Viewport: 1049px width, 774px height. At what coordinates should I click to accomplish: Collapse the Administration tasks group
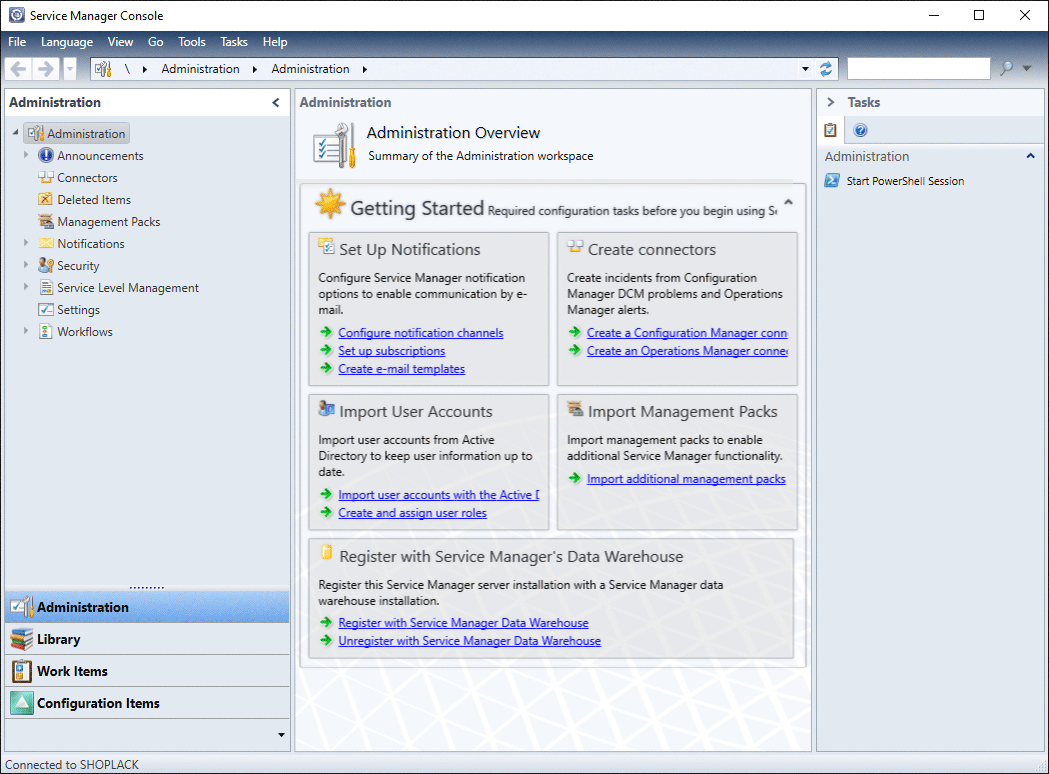[1030, 156]
